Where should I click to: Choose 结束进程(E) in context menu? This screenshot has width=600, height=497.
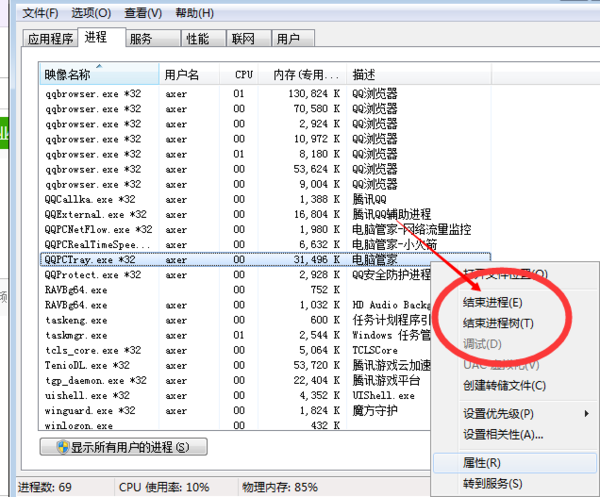[x=492, y=303]
